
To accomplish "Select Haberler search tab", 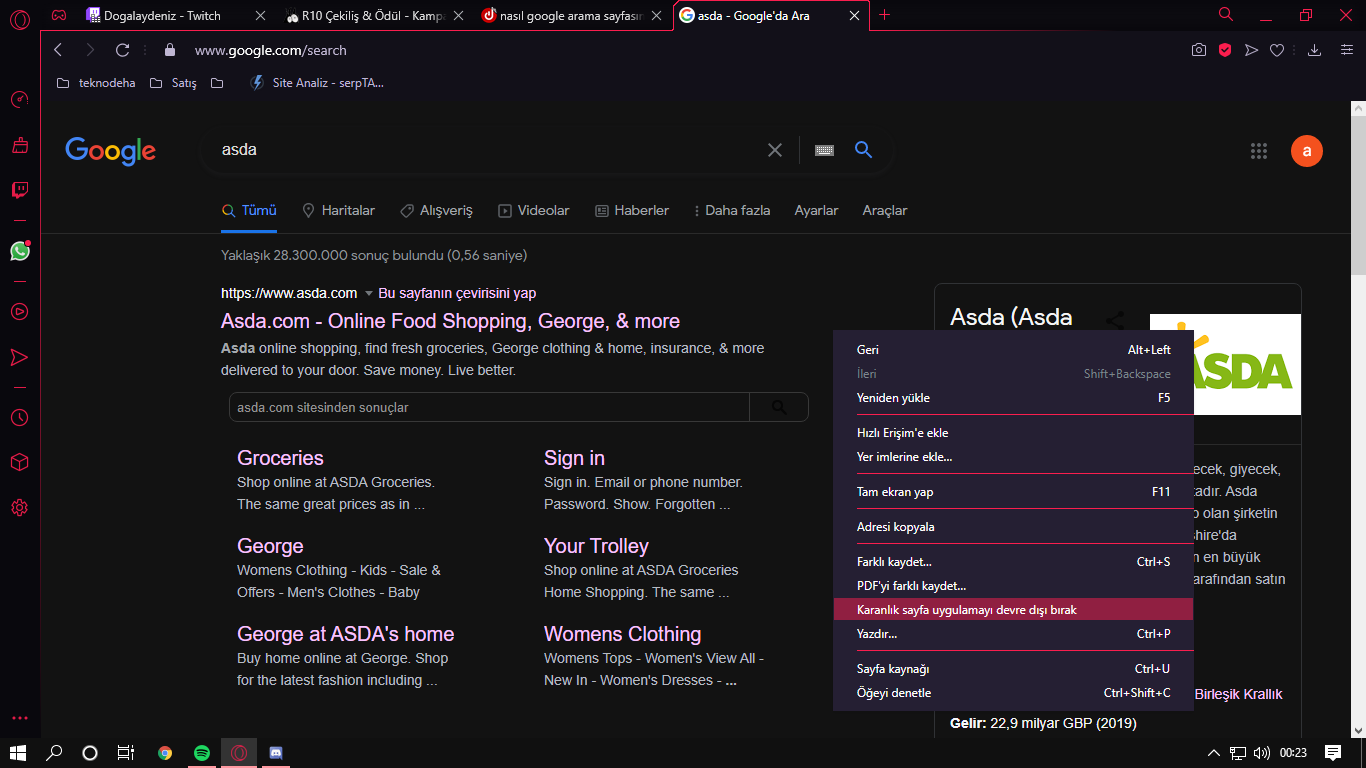I will [x=632, y=211].
